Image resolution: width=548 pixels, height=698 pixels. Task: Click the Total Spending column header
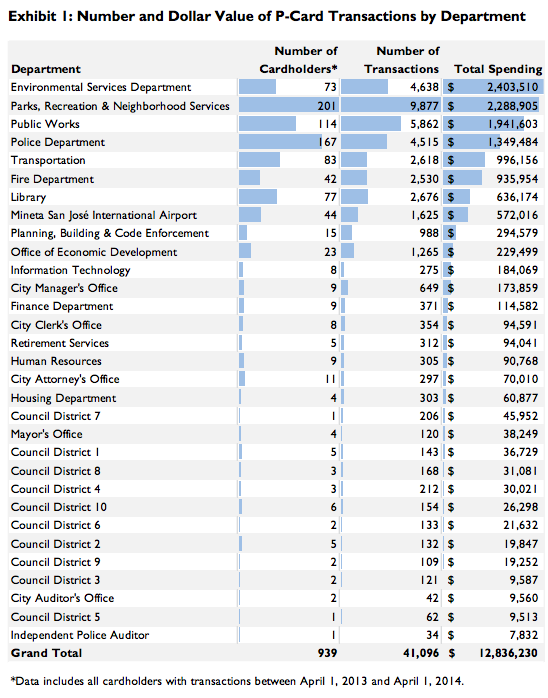tap(498, 69)
